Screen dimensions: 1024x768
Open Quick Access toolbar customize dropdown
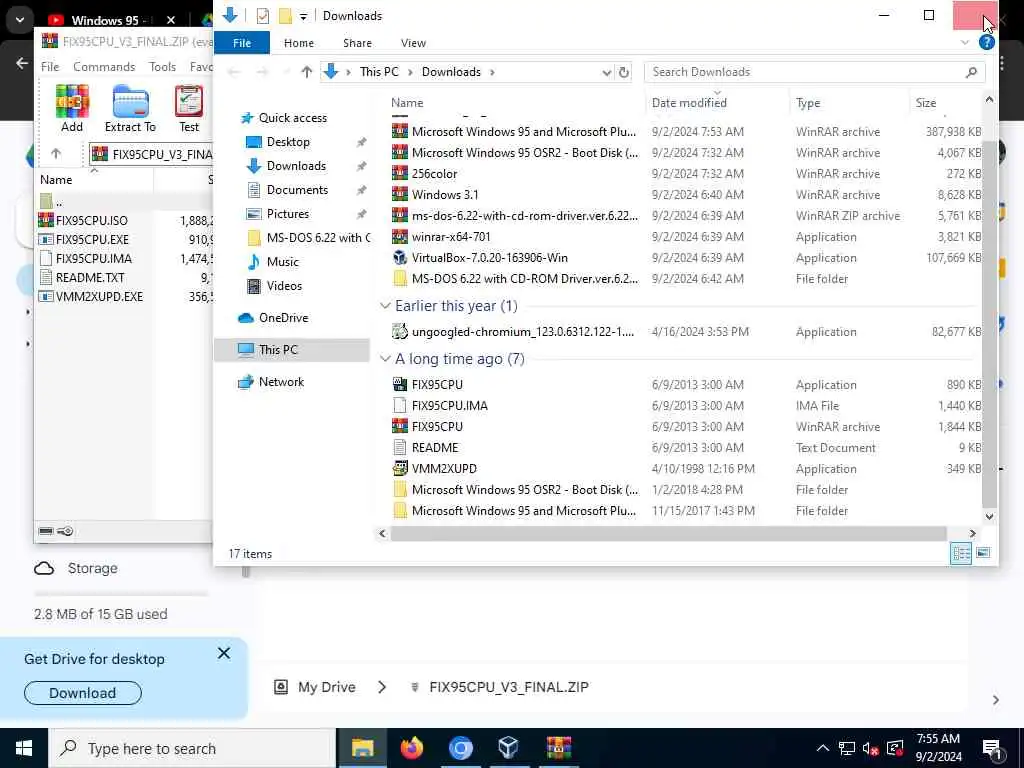tap(303, 16)
